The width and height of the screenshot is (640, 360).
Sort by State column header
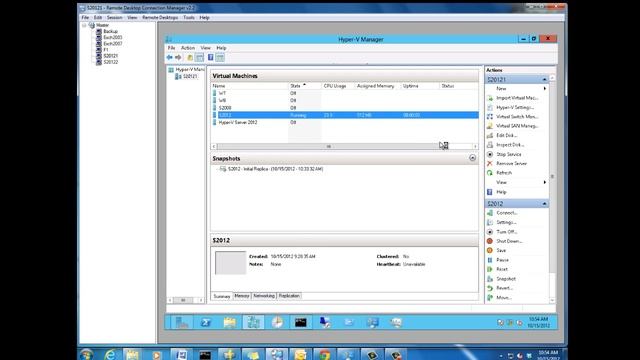[304, 86]
